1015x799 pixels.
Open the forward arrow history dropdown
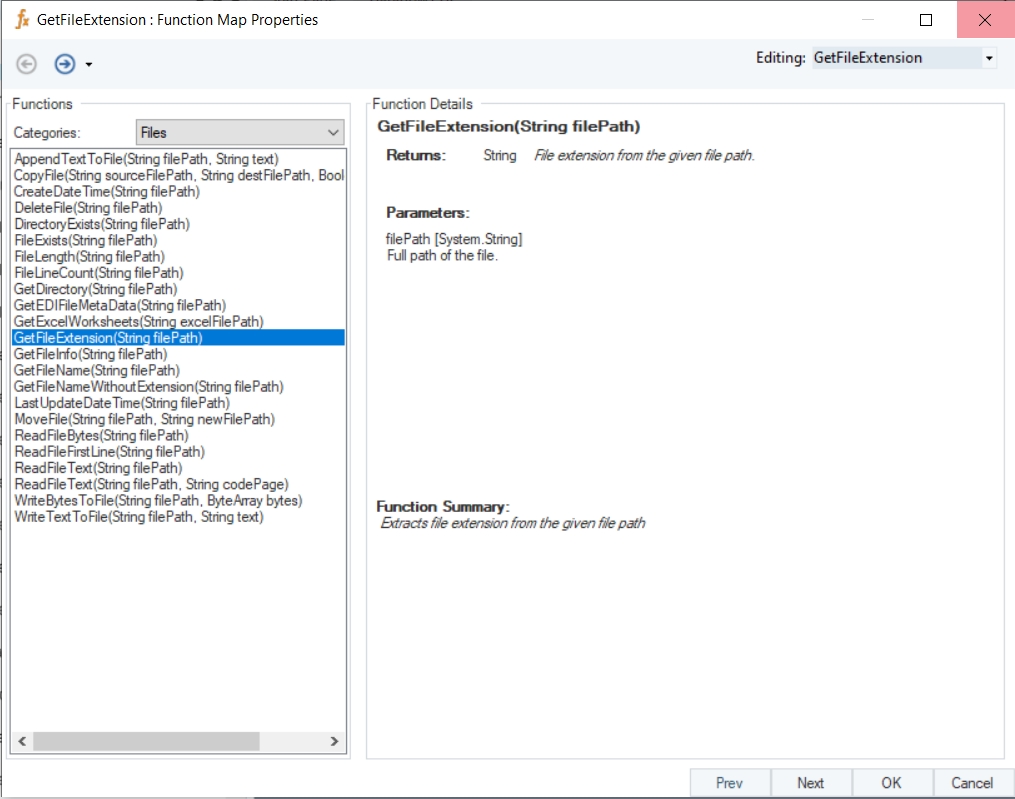tap(89, 65)
